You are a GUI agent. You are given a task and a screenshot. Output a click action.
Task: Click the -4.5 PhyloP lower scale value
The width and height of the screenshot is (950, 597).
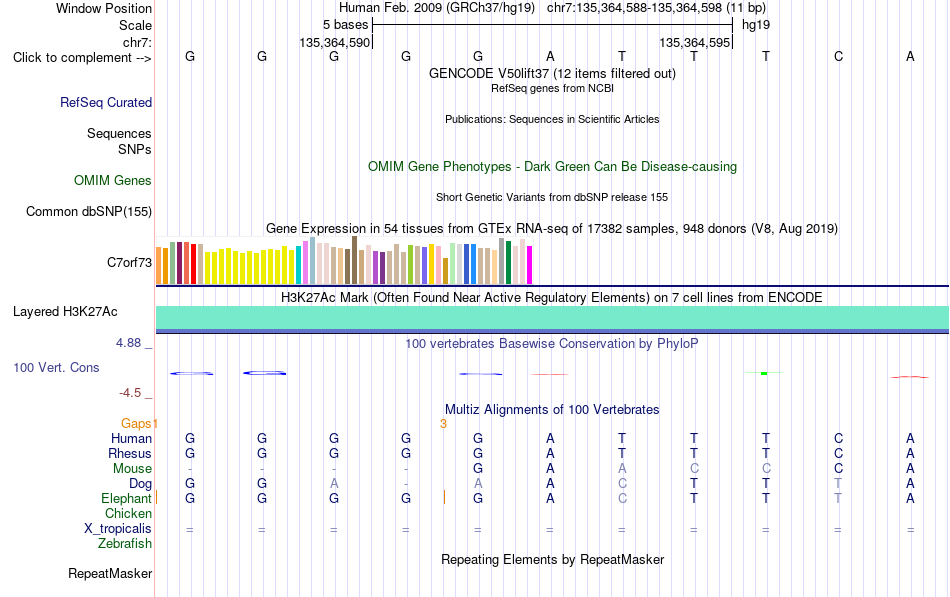point(130,393)
